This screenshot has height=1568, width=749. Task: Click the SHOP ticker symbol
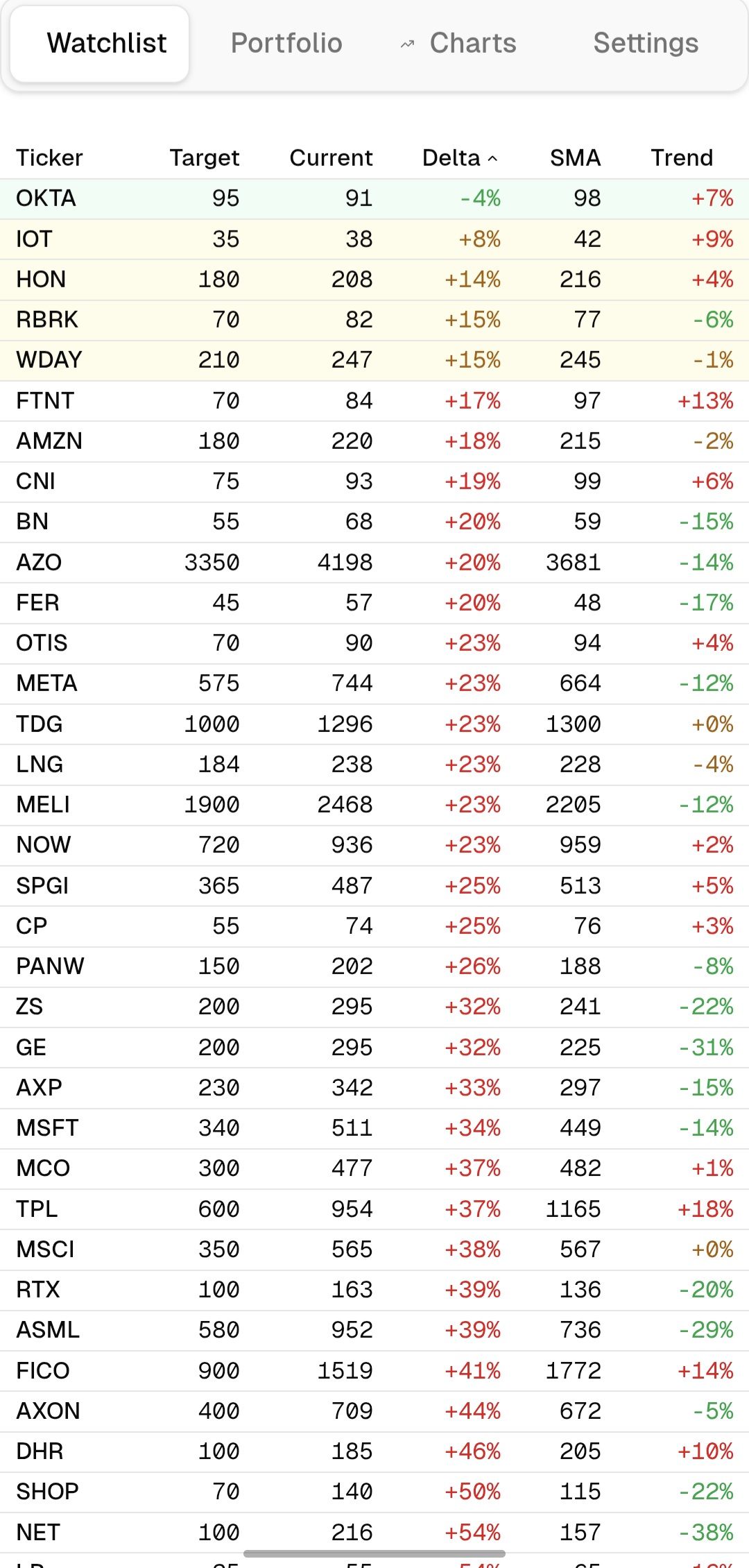click(x=47, y=1492)
